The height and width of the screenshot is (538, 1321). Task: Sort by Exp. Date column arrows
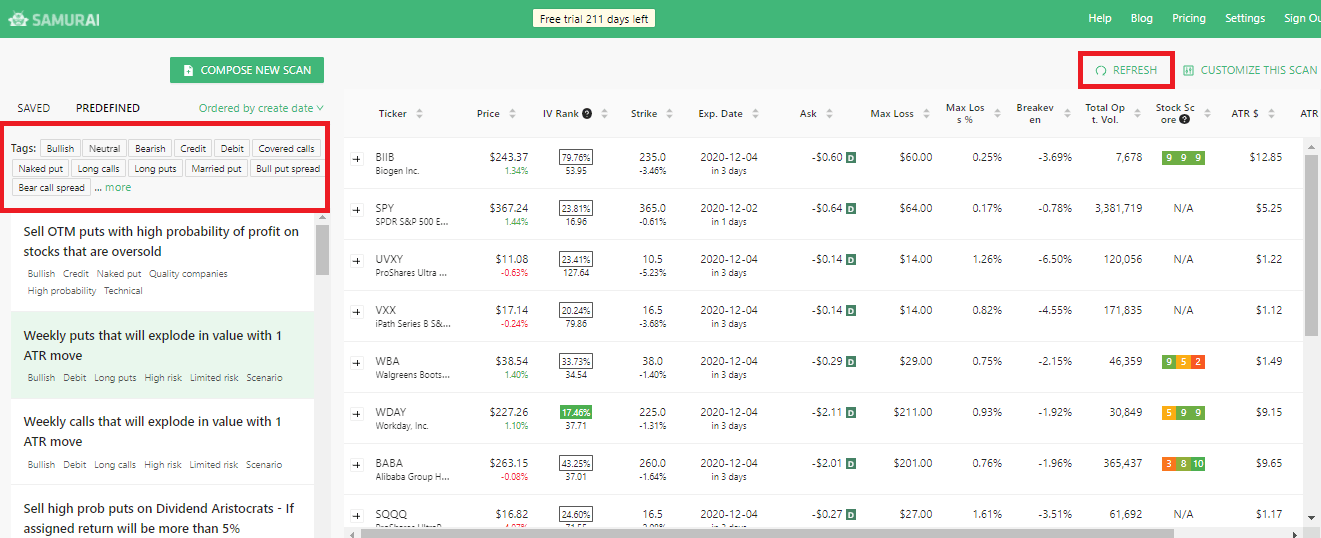point(756,114)
